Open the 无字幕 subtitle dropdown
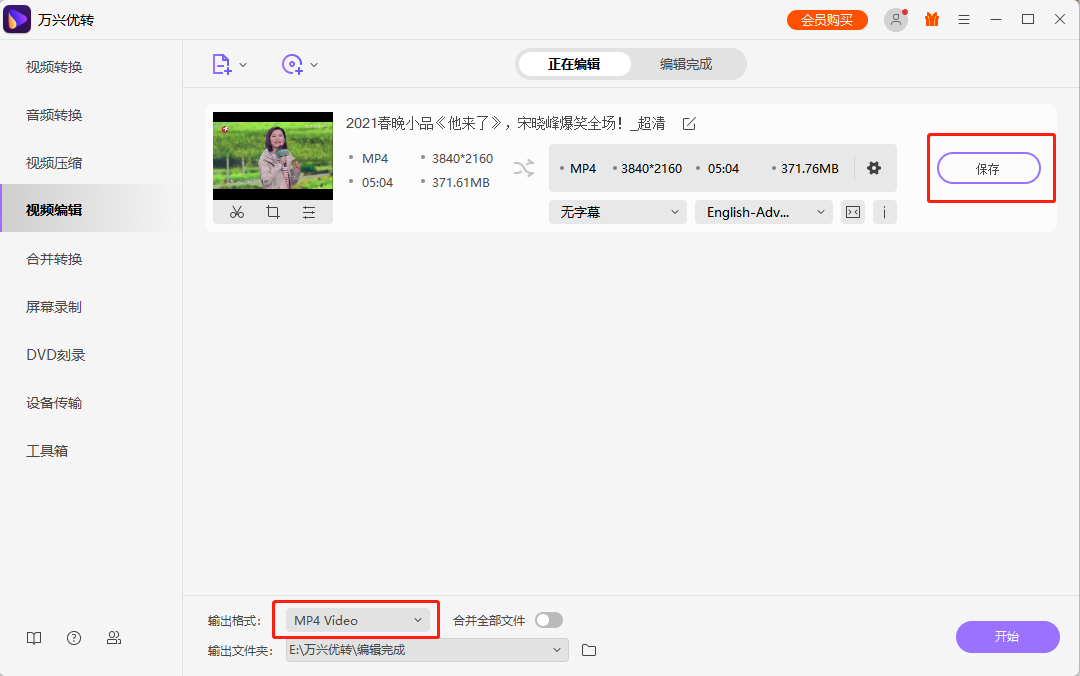 (618, 212)
